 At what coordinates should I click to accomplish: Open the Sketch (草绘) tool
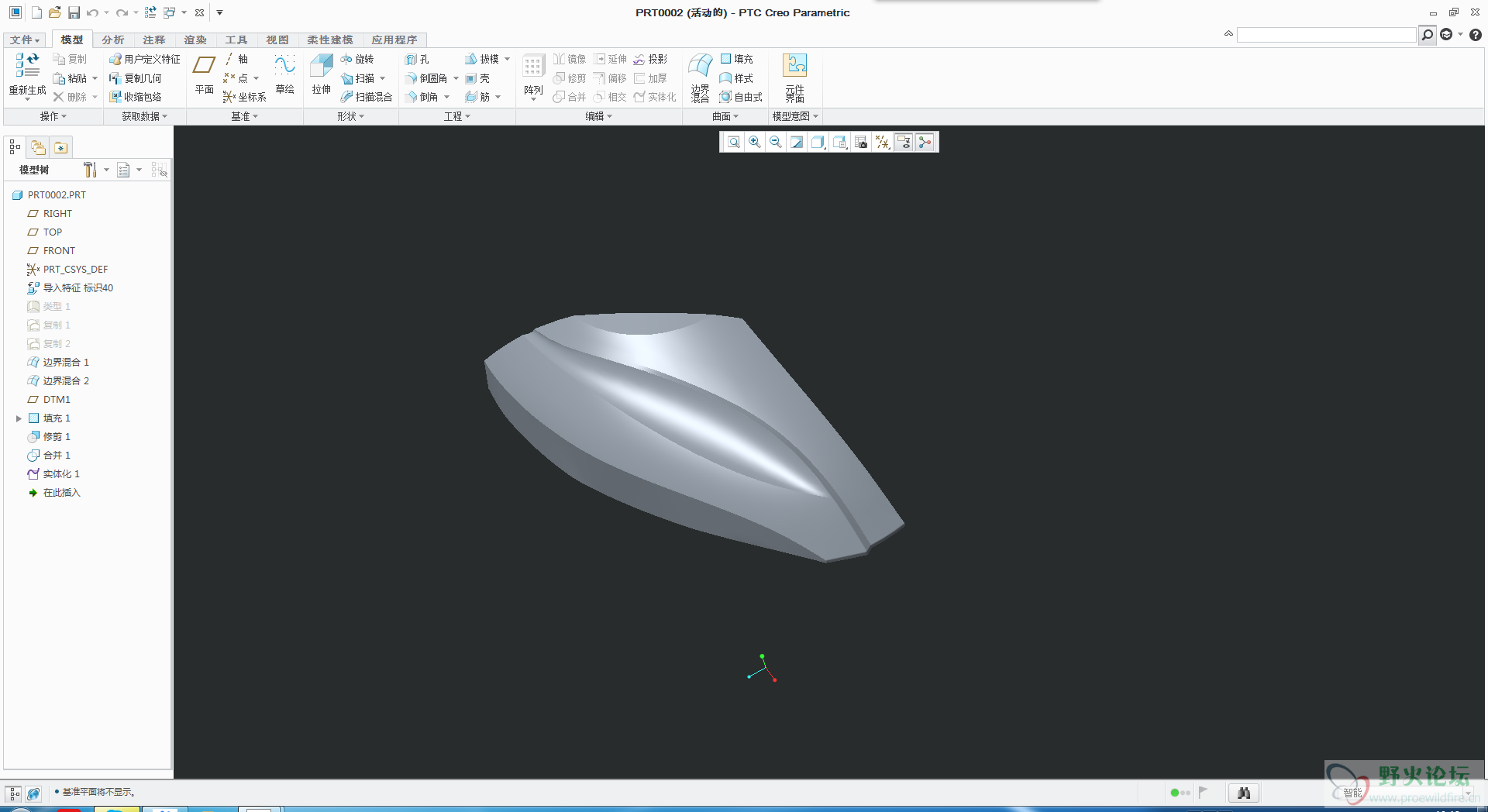(284, 74)
